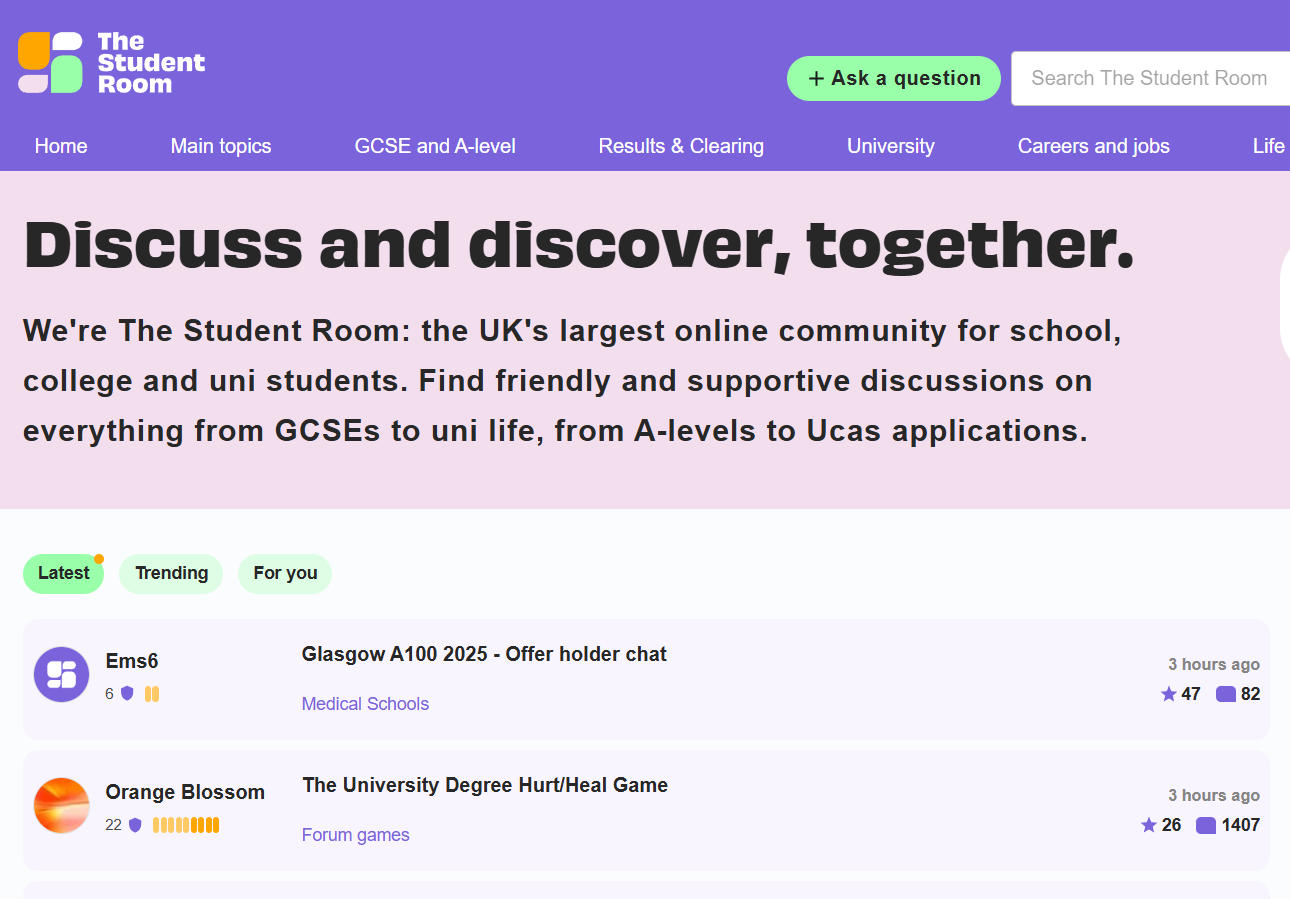This screenshot has width=1290, height=899.
Task: Open the Results & Clearing menu
Action: tap(681, 146)
